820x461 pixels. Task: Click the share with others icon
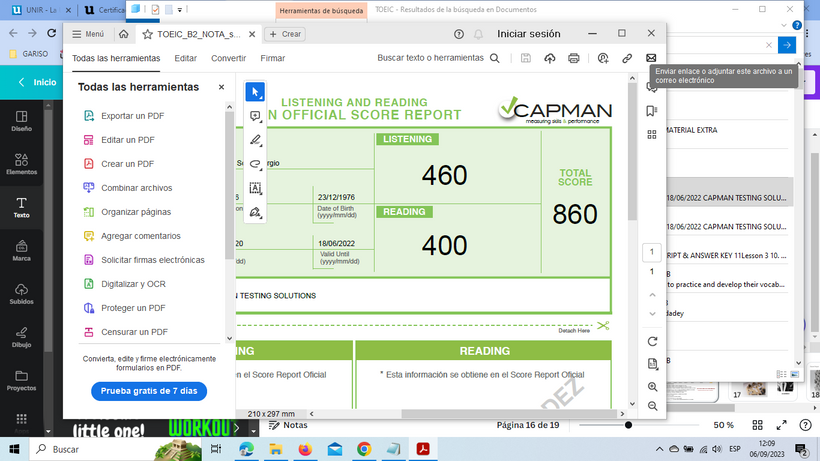603,58
